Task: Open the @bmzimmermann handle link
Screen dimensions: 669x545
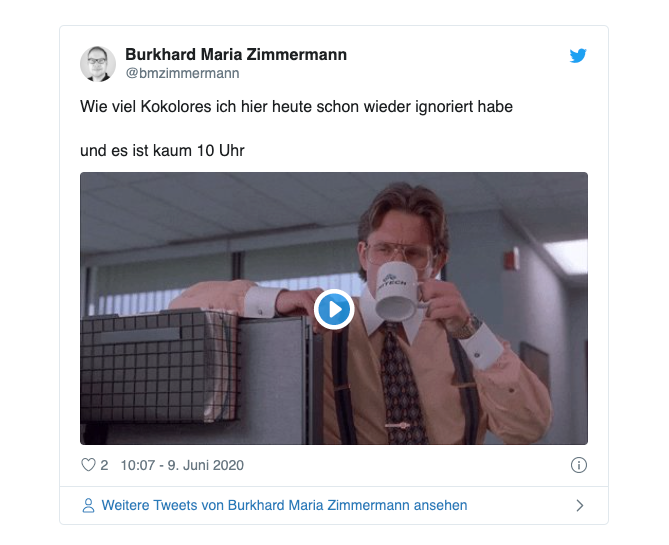Action: coord(182,73)
